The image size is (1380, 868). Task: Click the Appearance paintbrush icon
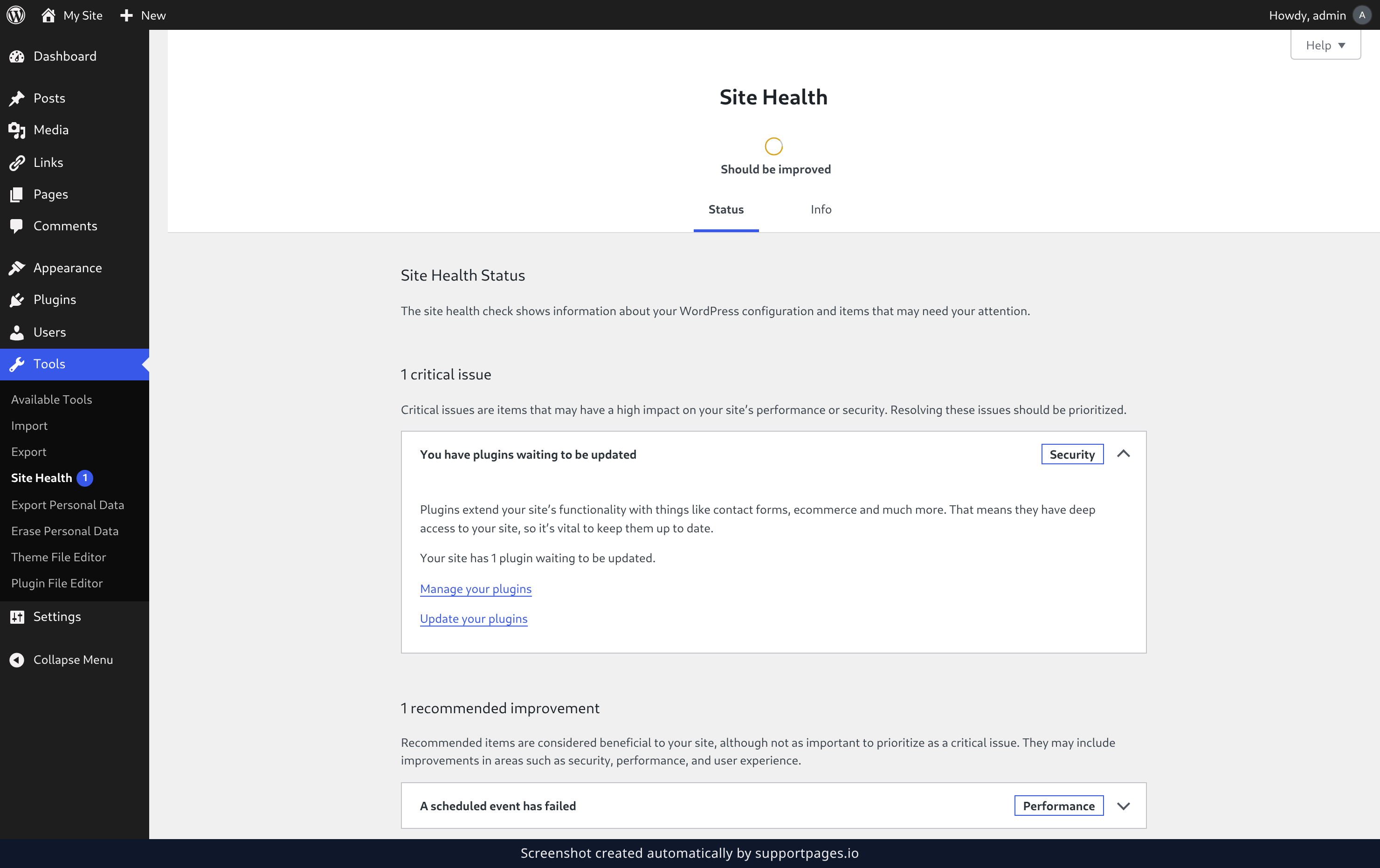(x=17, y=268)
